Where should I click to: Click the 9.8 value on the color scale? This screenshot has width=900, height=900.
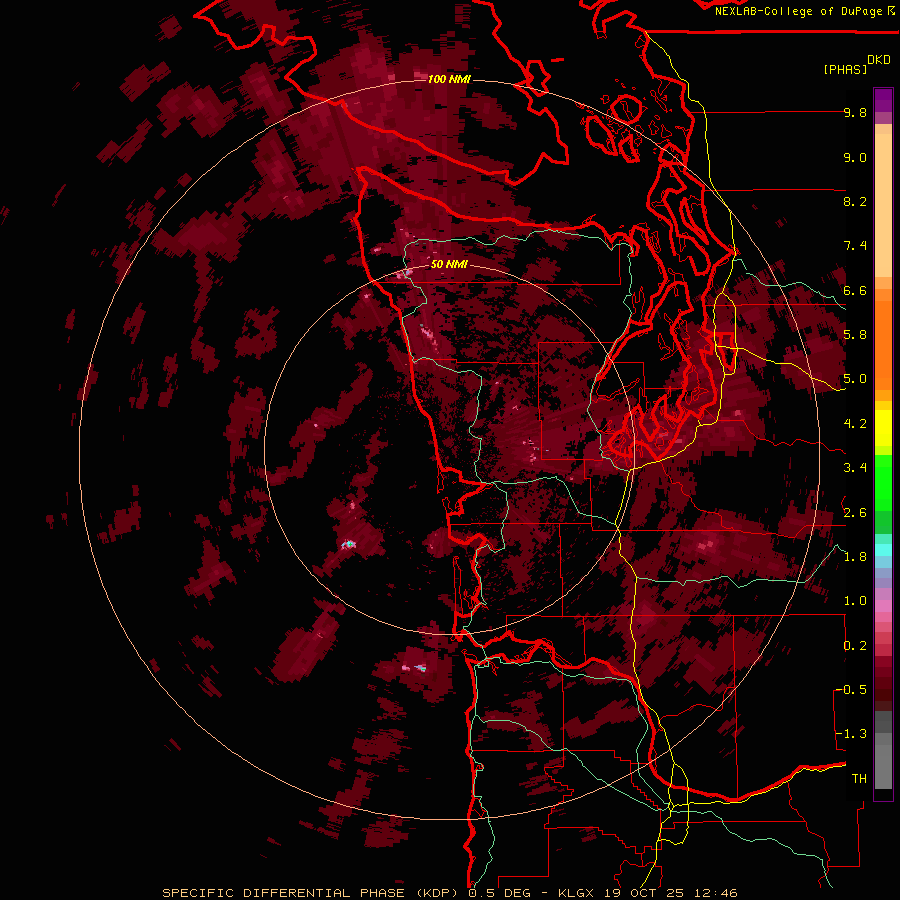tap(855, 112)
